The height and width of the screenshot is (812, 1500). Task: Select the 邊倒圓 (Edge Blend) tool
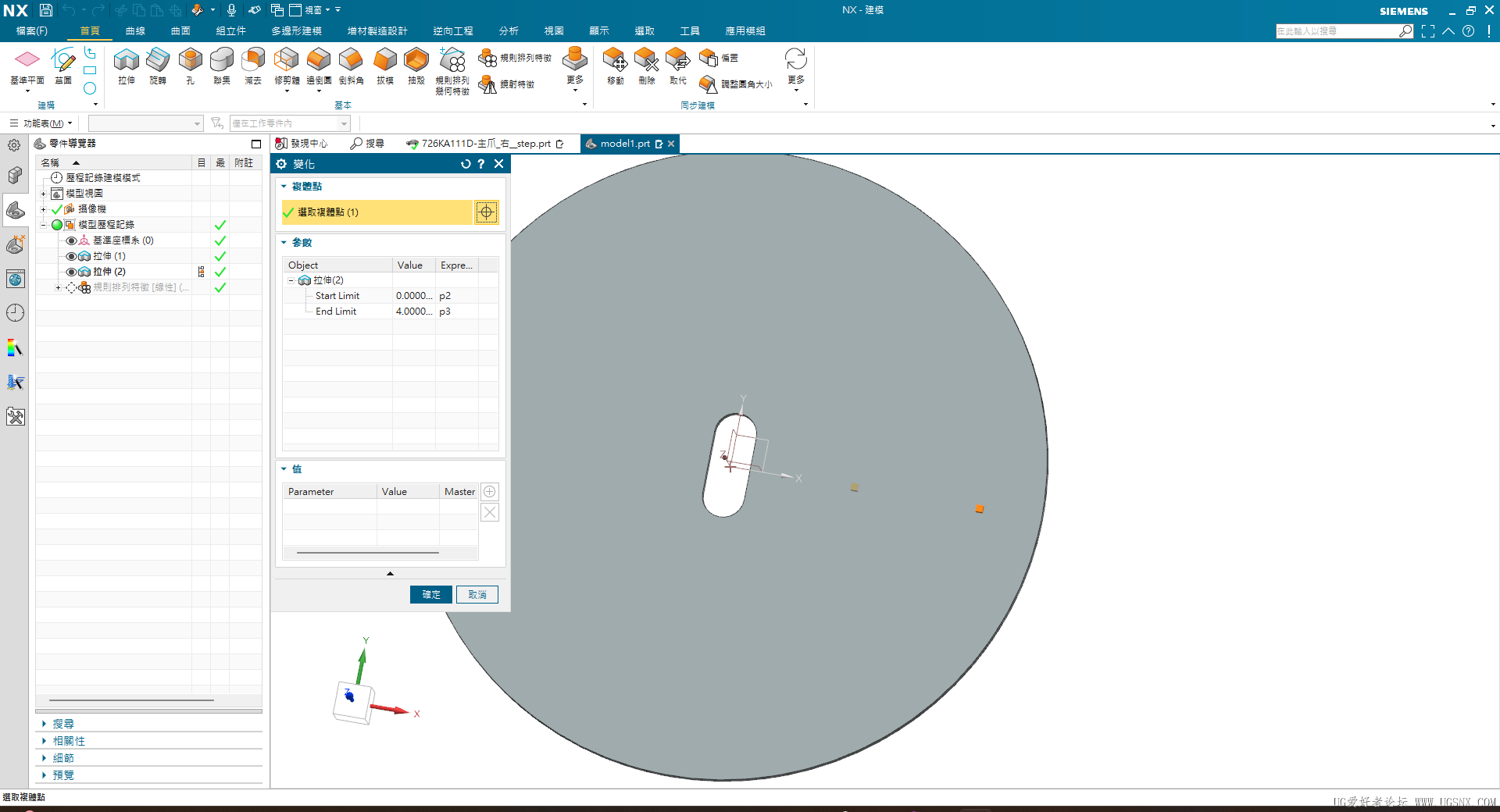[x=319, y=66]
